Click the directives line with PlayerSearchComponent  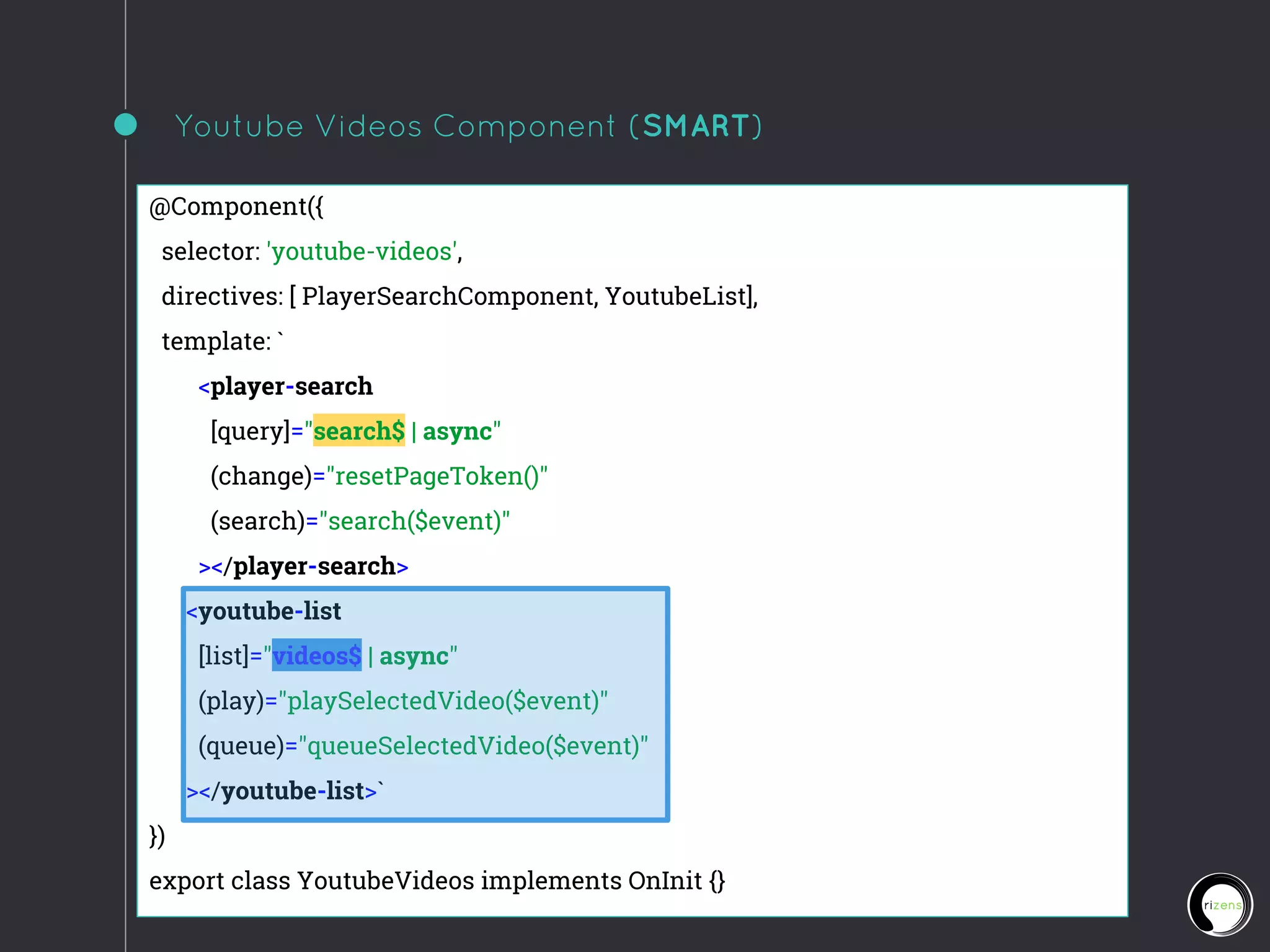pyautogui.click(x=460, y=296)
